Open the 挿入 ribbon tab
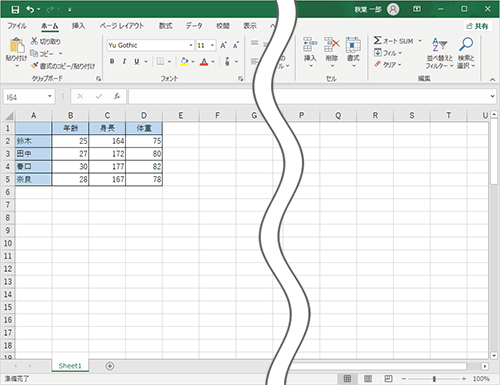Image resolution: width=500 pixels, height=385 pixels. click(78, 26)
